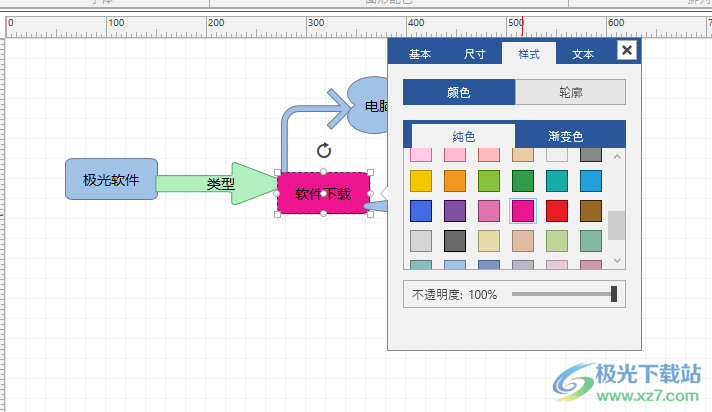This screenshot has height=412, width=712.
Task: Pick the light pink-magenta swatch
Action: point(489,211)
